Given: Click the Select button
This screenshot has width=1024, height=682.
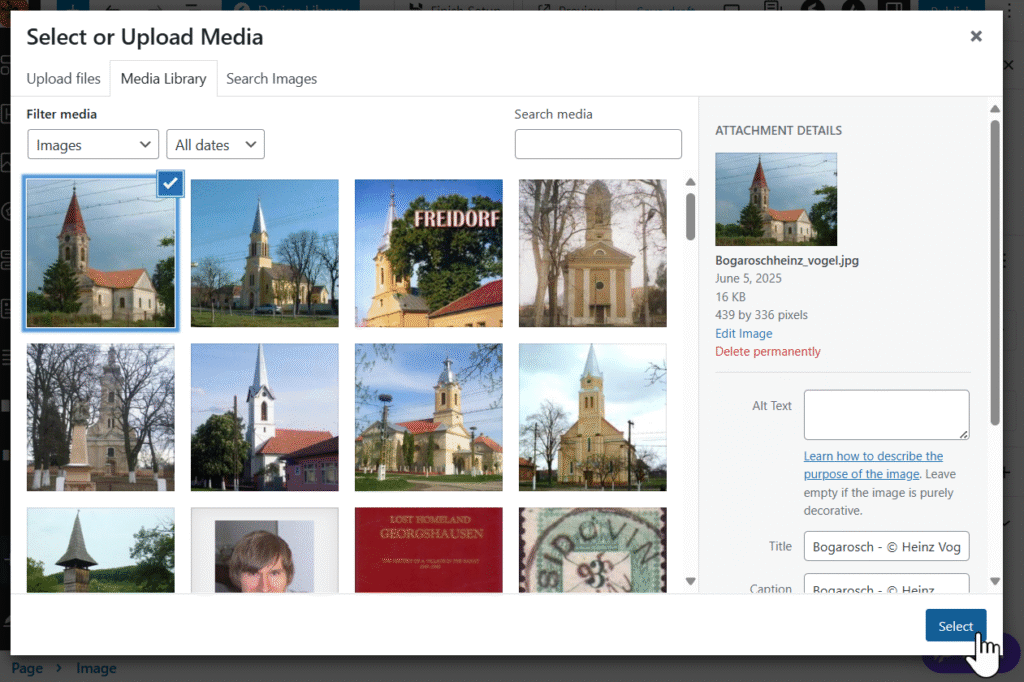Looking at the screenshot, I should pyautogui.click(x=955, y=626).
